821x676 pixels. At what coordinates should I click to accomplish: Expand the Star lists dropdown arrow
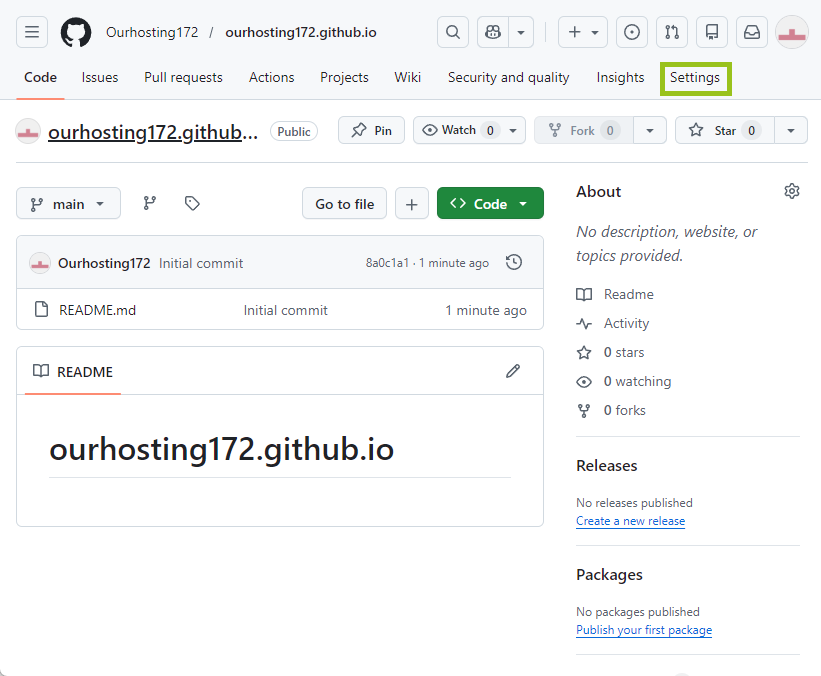coord(791,130)
